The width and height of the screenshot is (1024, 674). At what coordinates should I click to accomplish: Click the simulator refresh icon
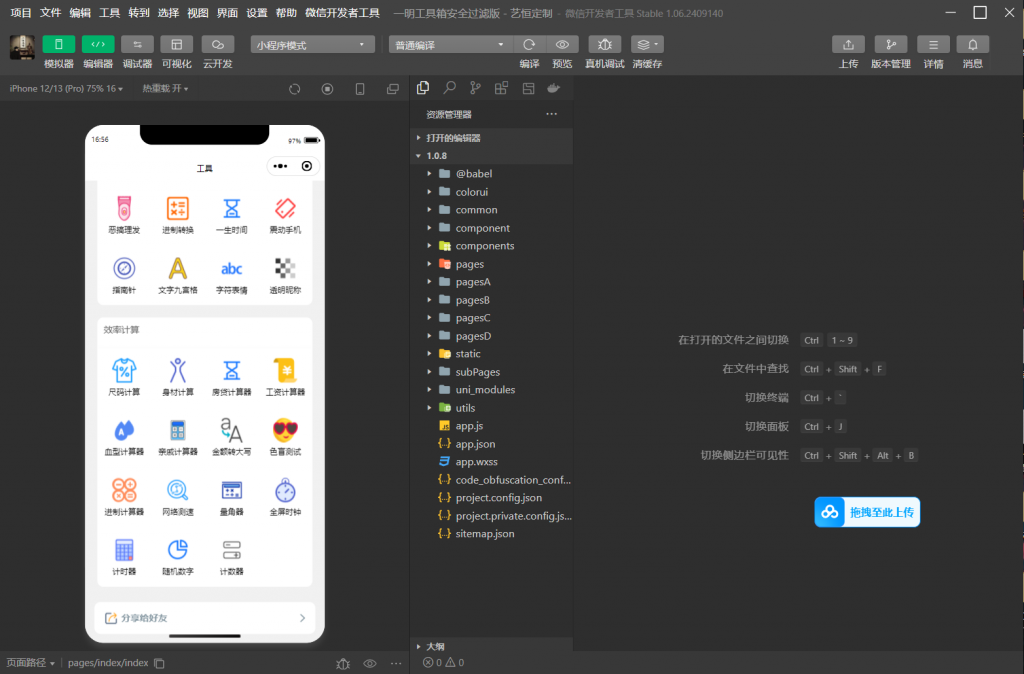[x=295, y=89]
